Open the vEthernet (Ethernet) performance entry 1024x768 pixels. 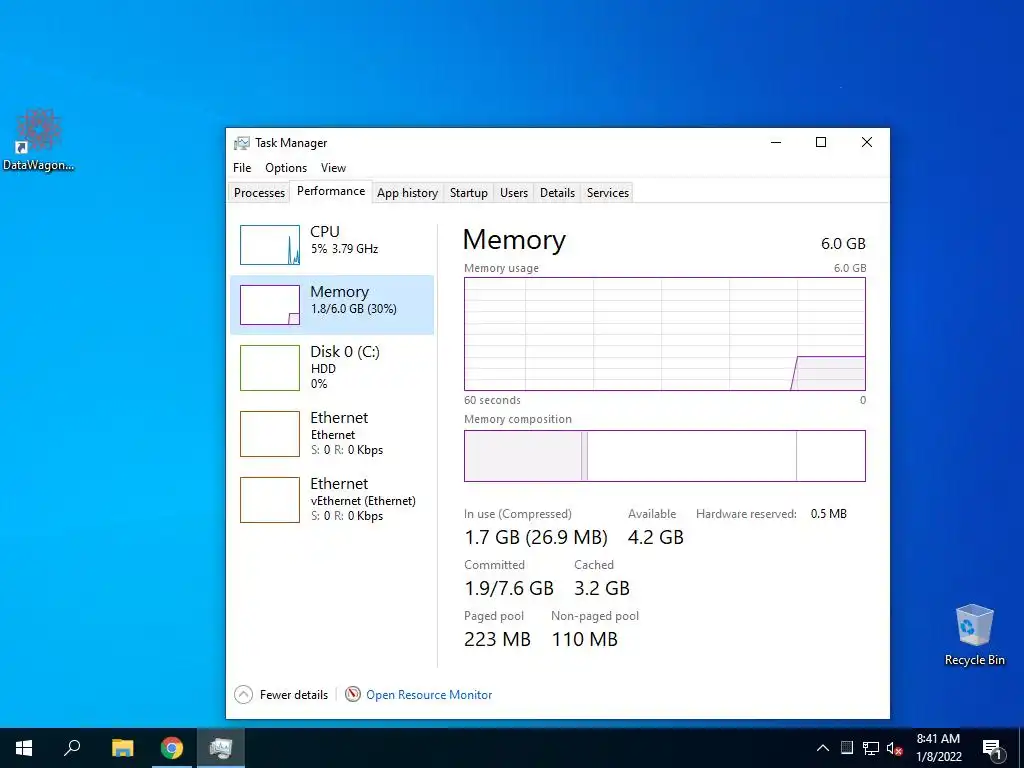(x=332, y=500)
